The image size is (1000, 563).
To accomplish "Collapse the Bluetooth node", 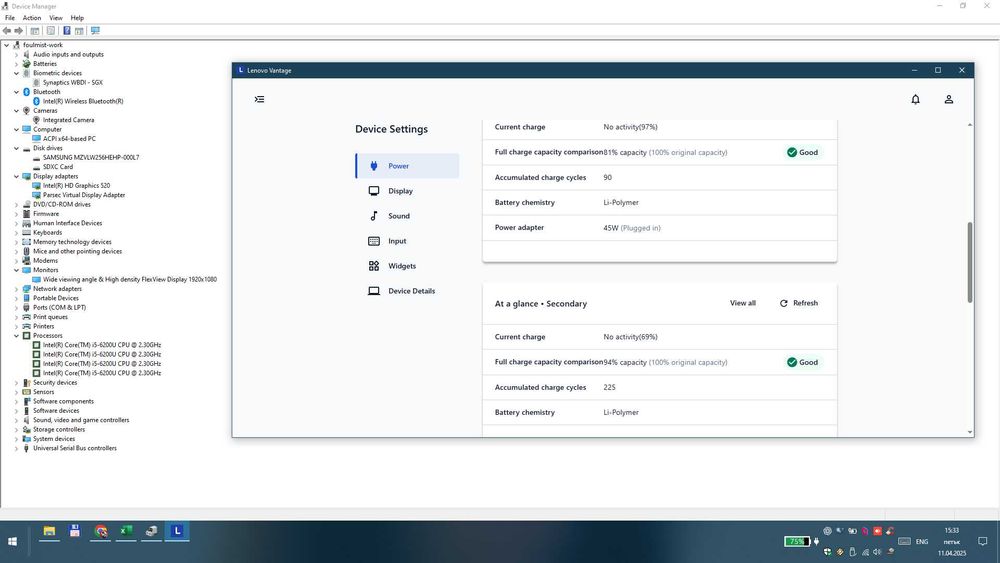I will pyautogui.click(x=17, y=92).
